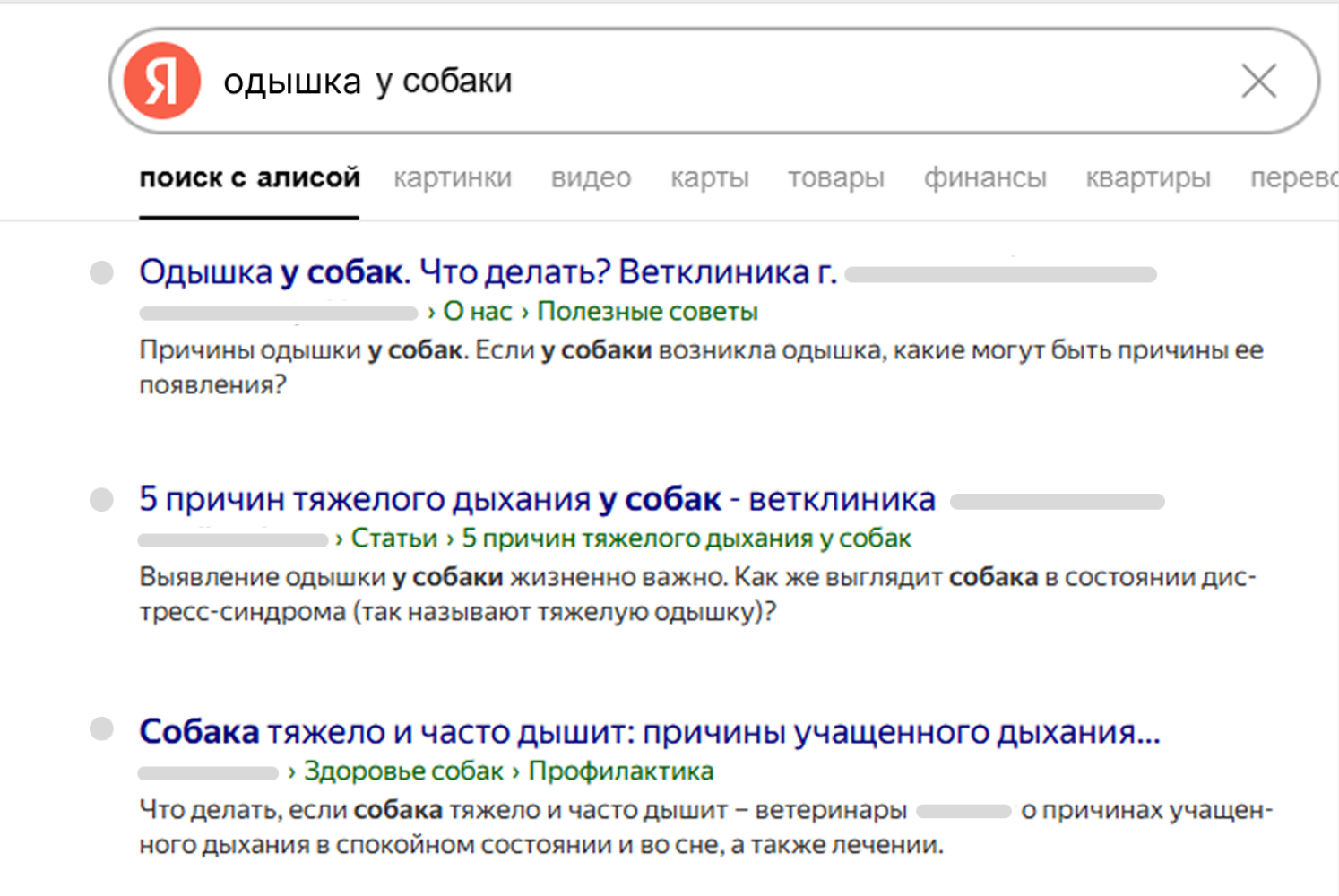The width and height of the screenshot is (1339, 896).
Task: Open the товары search section
Action: click(836, 177)
